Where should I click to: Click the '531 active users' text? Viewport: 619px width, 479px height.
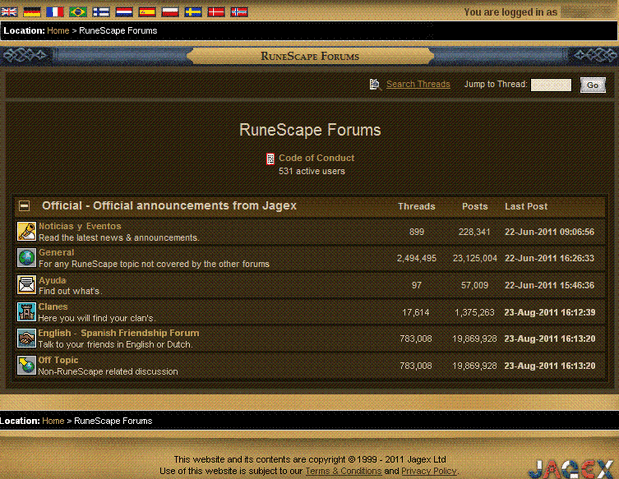point(312,171)
